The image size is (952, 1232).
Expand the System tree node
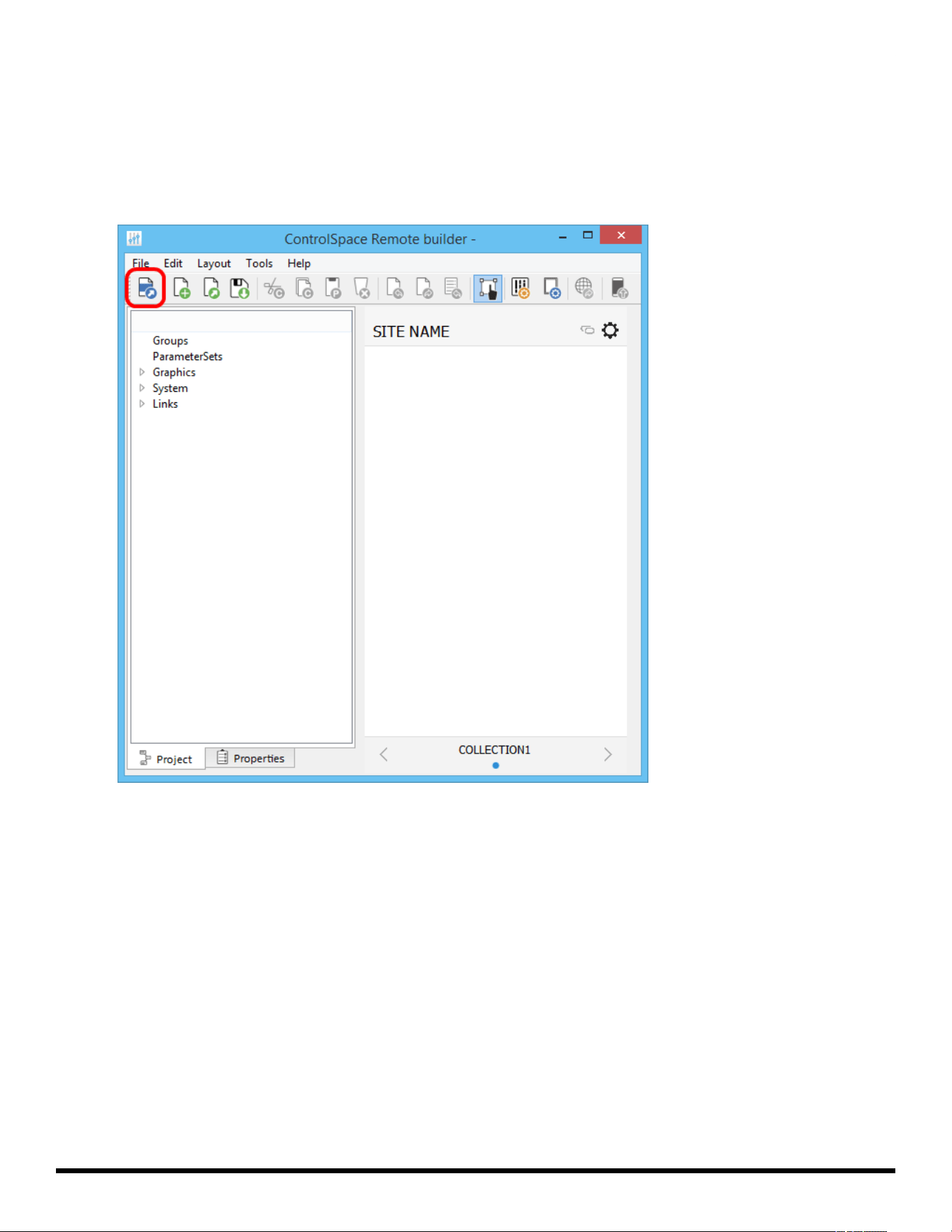pos(142,388)
